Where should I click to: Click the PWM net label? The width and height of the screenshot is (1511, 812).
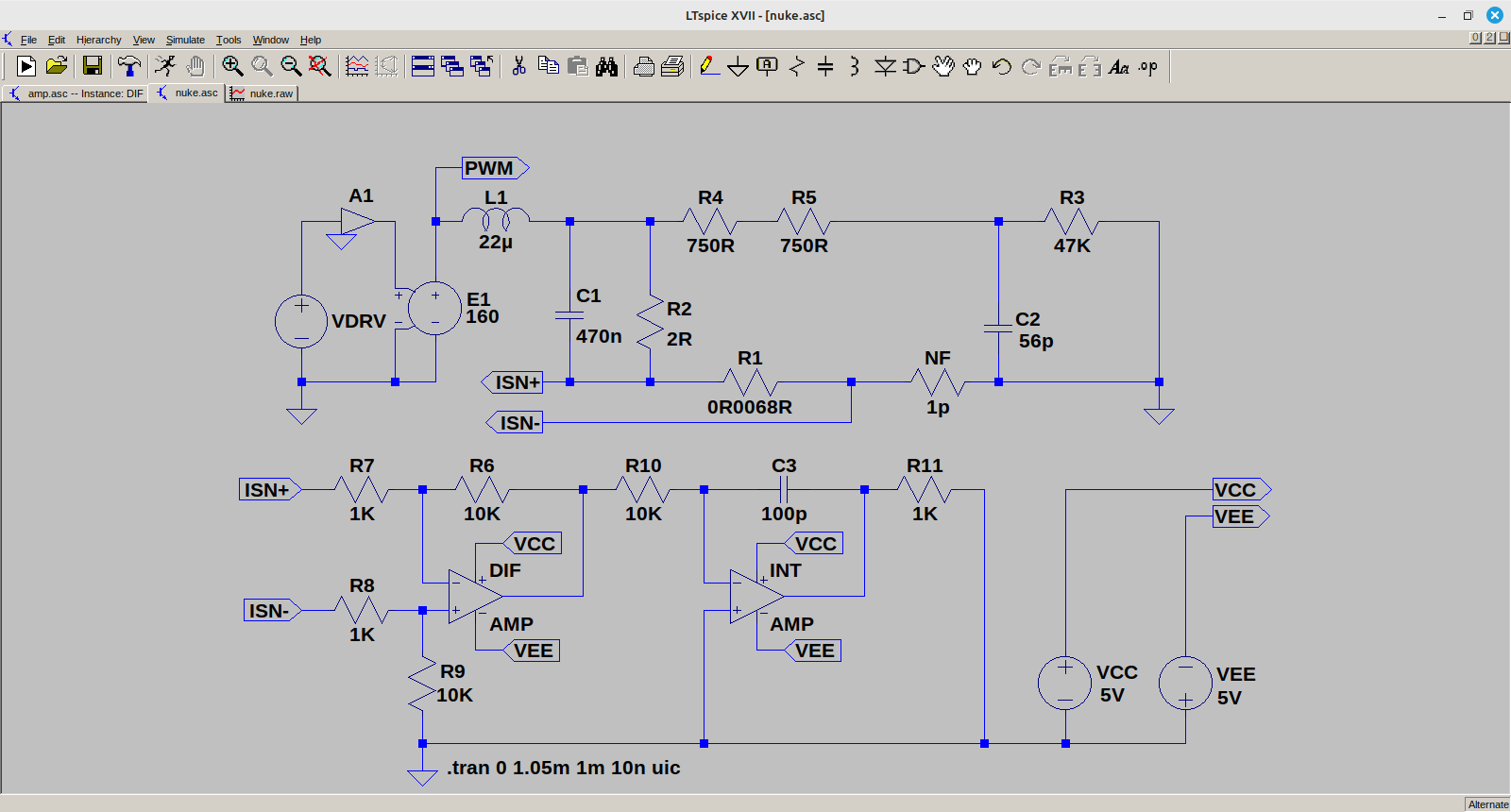(495, 168)
